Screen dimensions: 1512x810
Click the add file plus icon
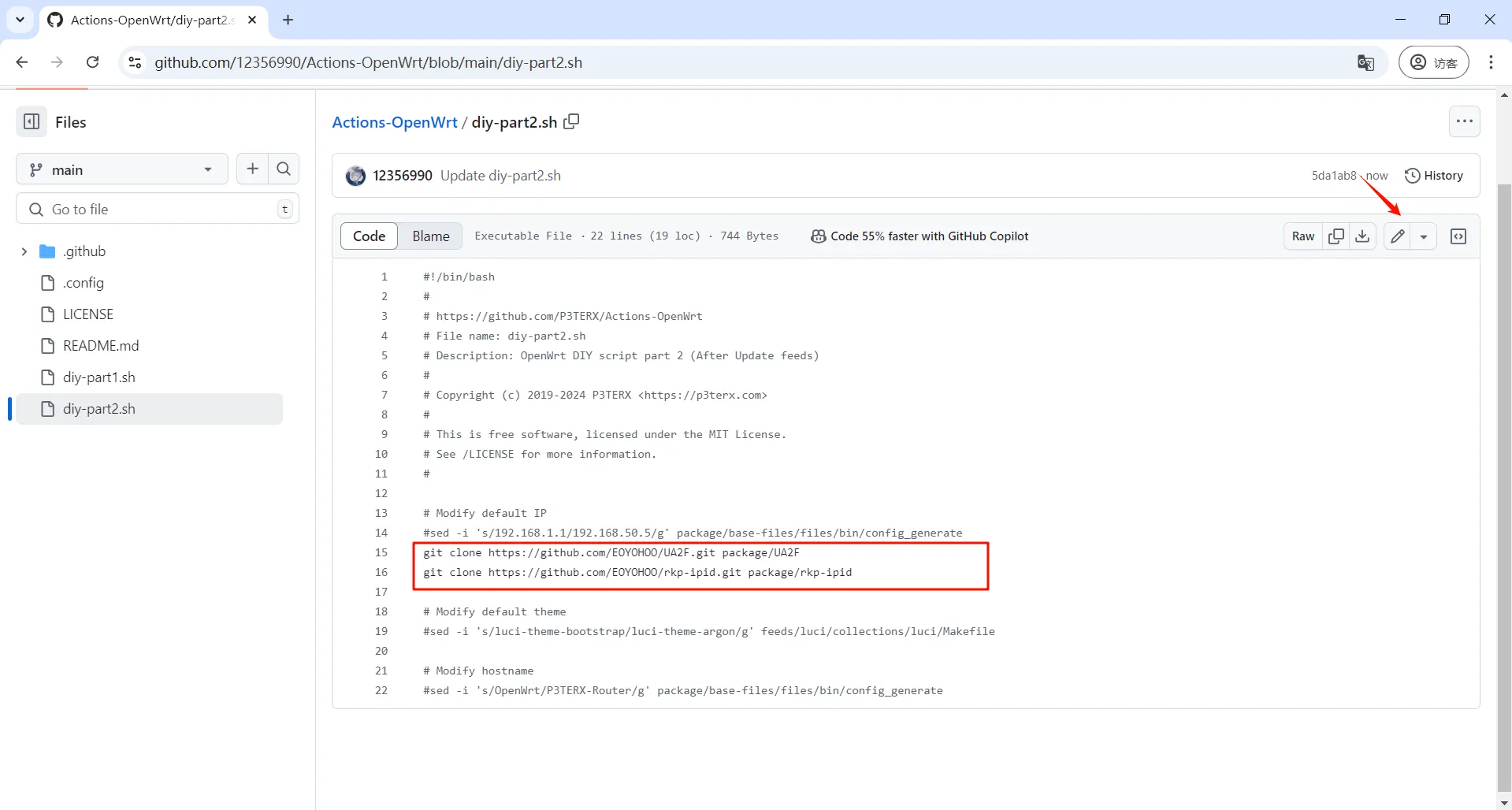pos(251,169)
